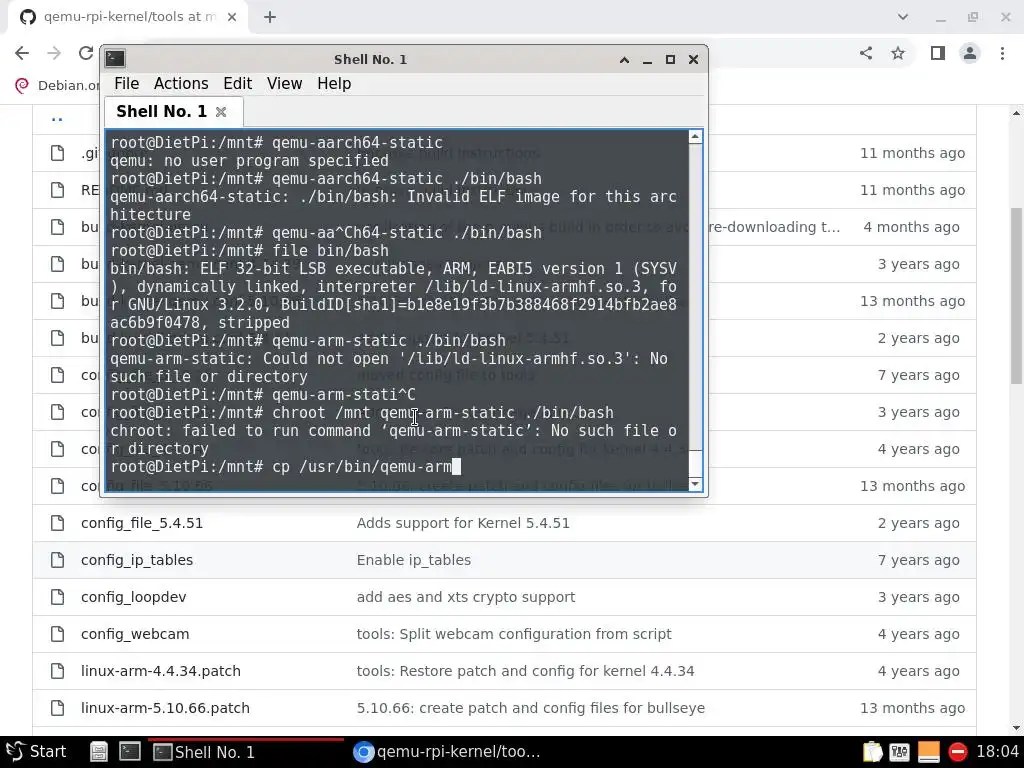Open the Edit menu in the terminal
The width and height of the screenshot is (1024, 768).
pos(237,84)
